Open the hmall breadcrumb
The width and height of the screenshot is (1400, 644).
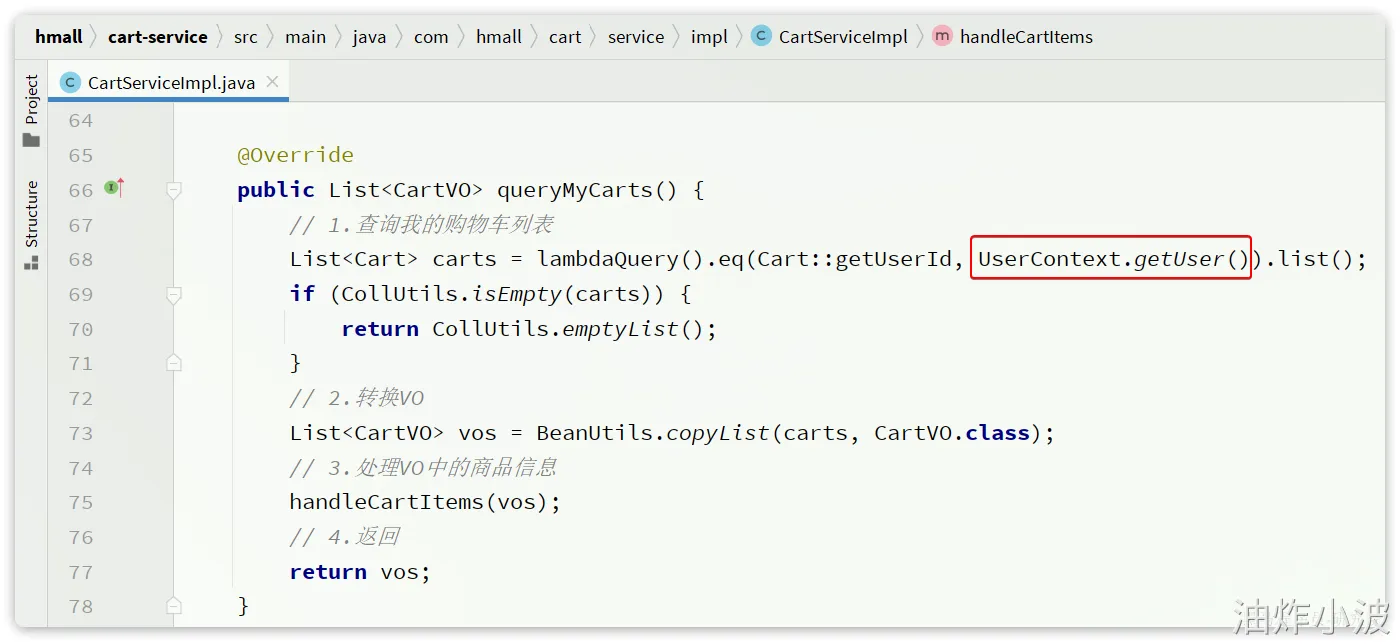59,37
